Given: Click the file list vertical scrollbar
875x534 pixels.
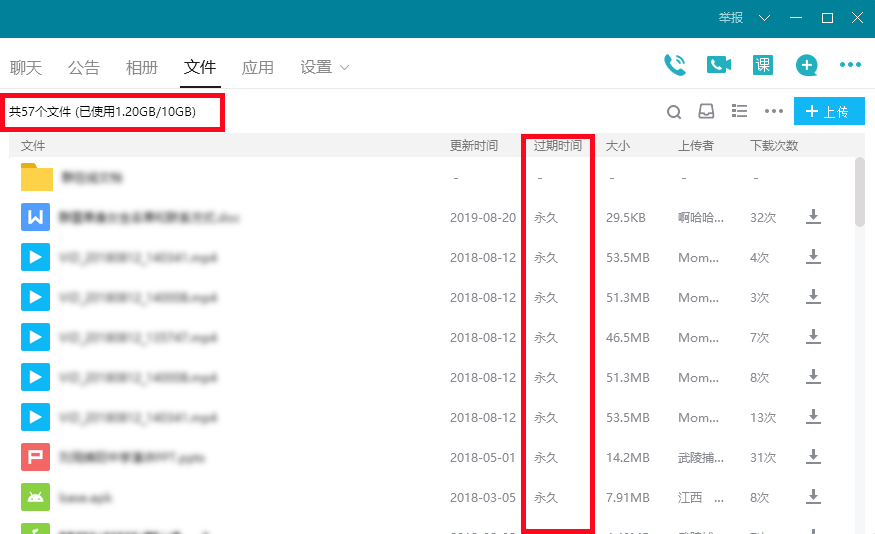Looking at the screenshot, I should (x=860, y=192).
